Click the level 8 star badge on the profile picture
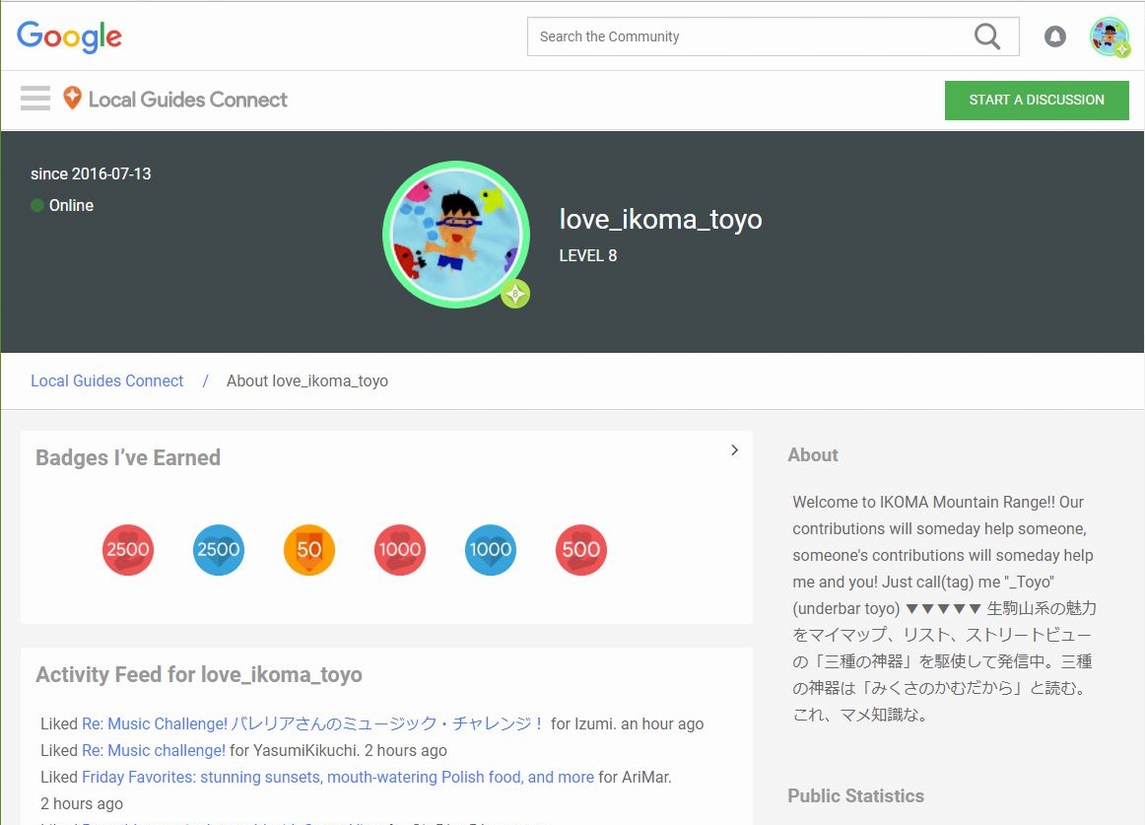Screen dimensions: 1145x825 pos(516,294)
